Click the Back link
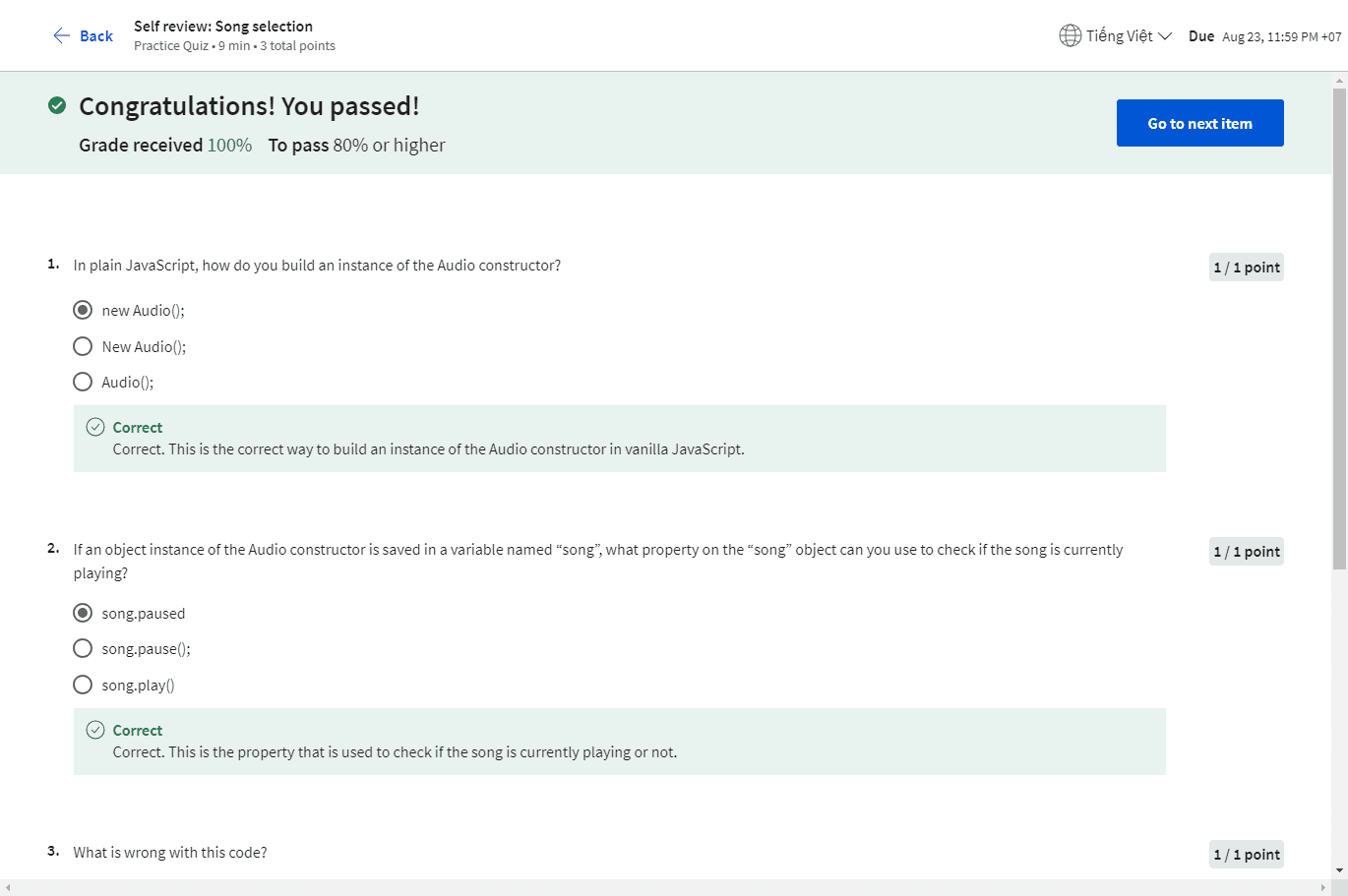1348x896 pixels. [x=95, y=35]
